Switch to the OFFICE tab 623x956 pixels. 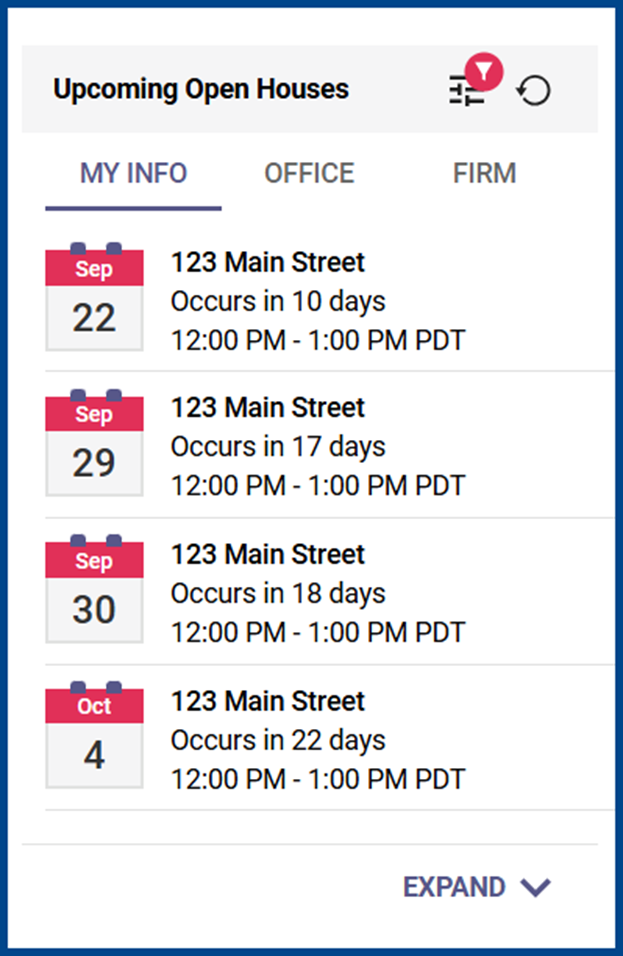click(x=309, y=173)
